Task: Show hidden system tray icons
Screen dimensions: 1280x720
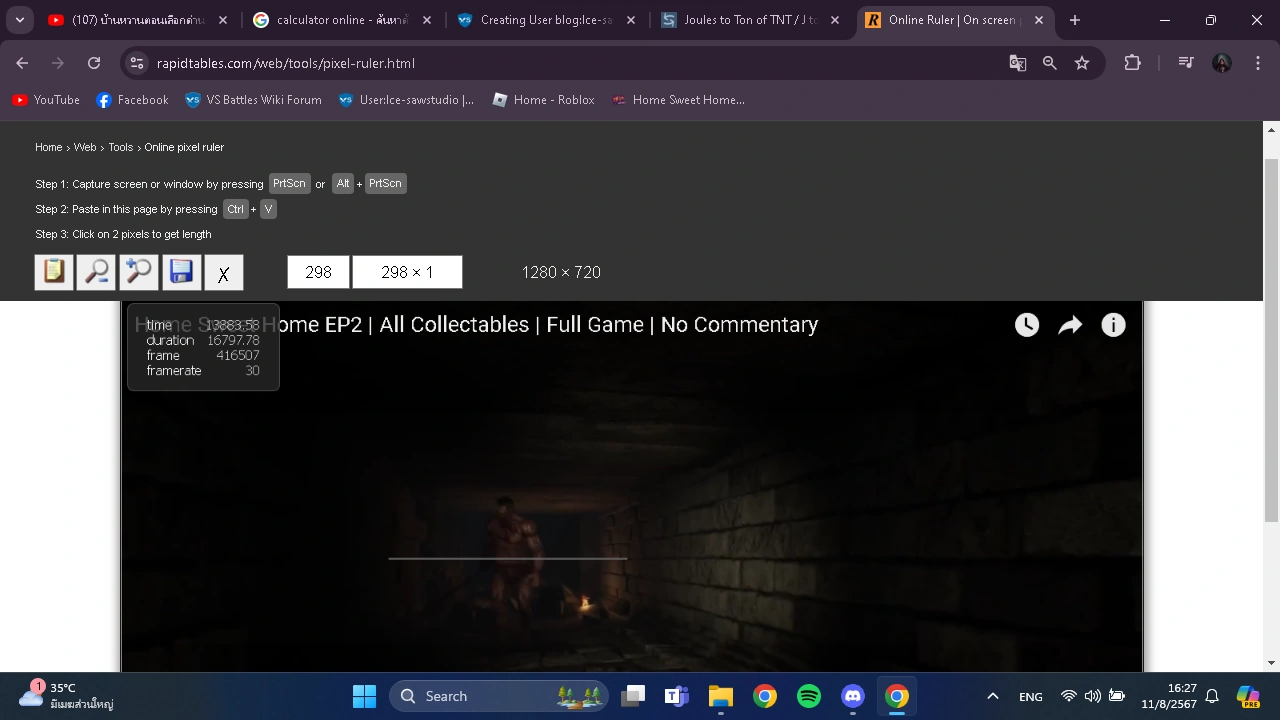Action: tap(993, 696)
